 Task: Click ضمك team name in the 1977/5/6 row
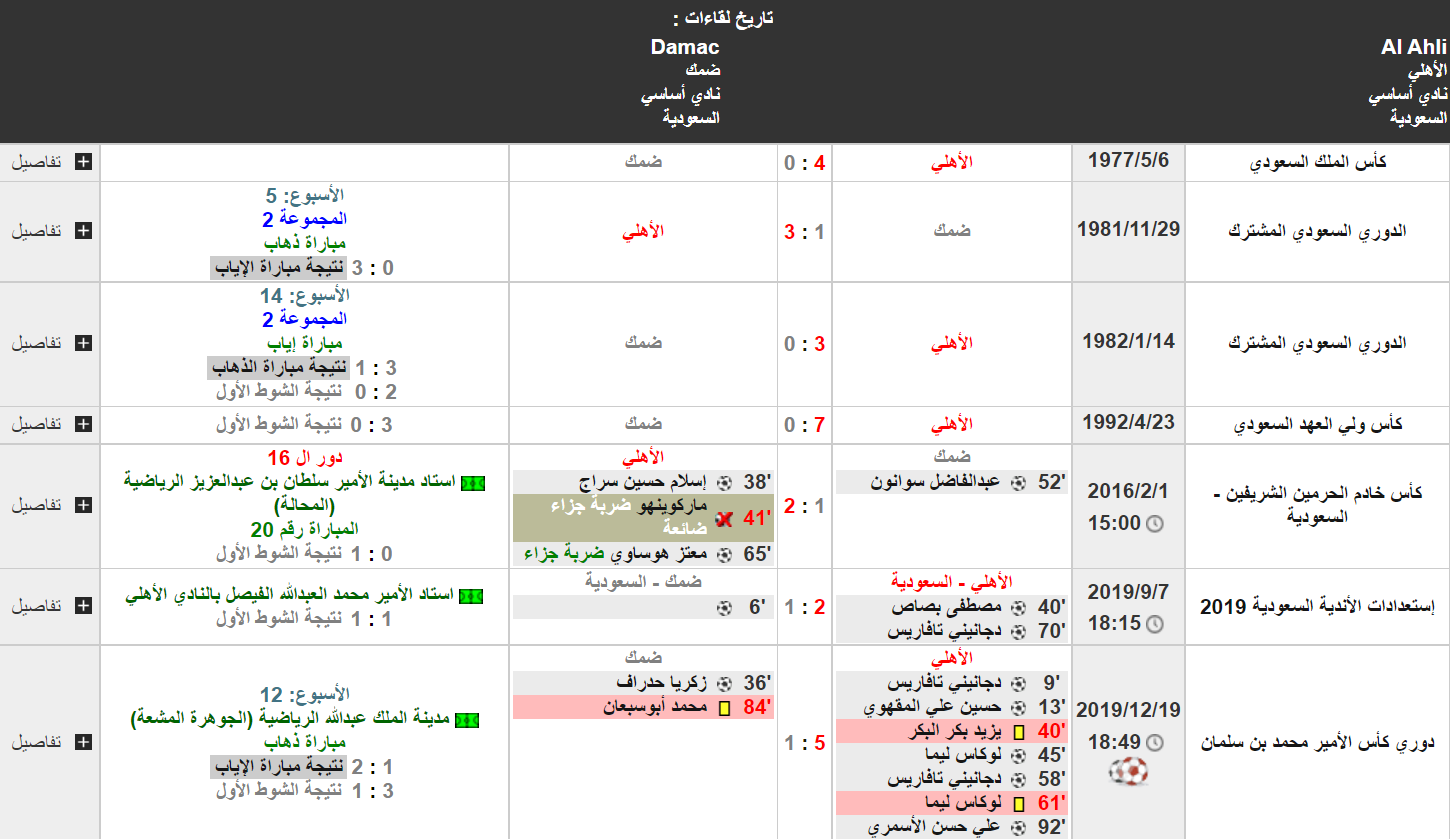coord(644,162)
